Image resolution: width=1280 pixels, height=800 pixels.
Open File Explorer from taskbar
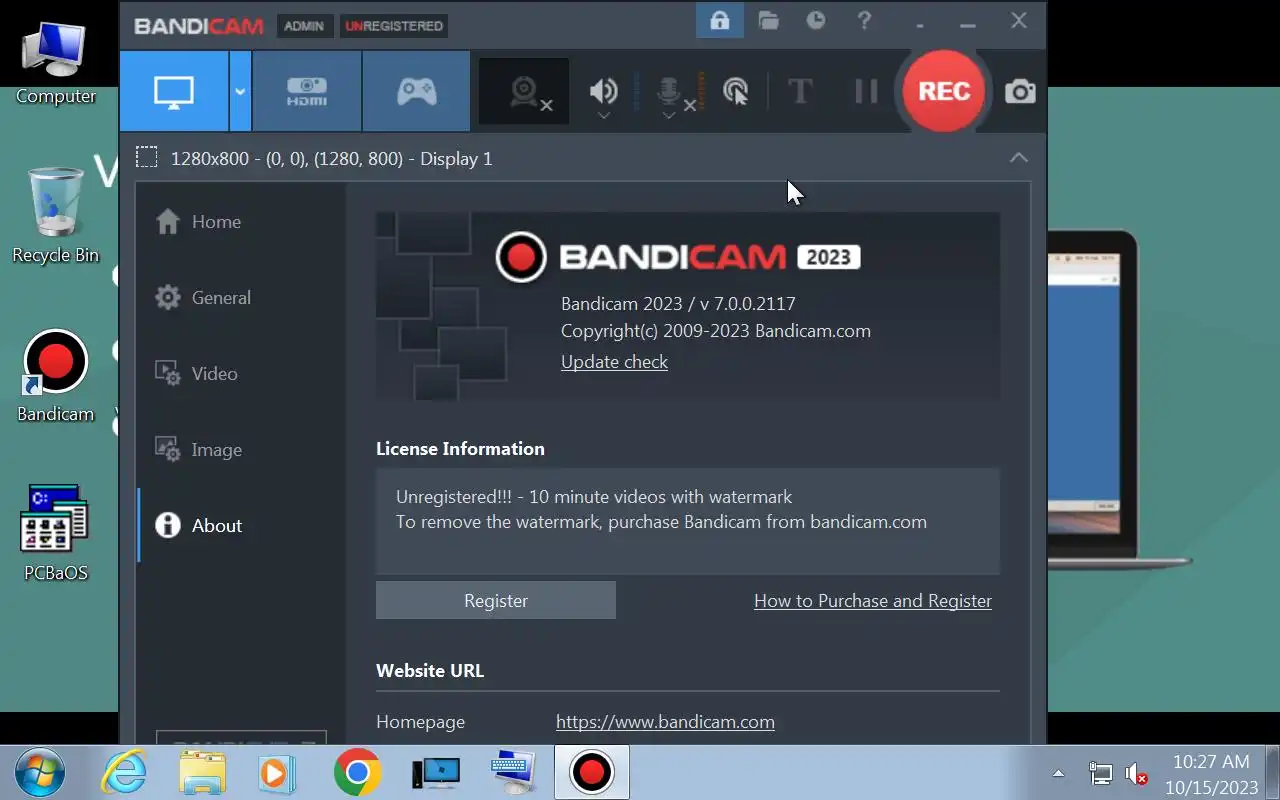201,773
